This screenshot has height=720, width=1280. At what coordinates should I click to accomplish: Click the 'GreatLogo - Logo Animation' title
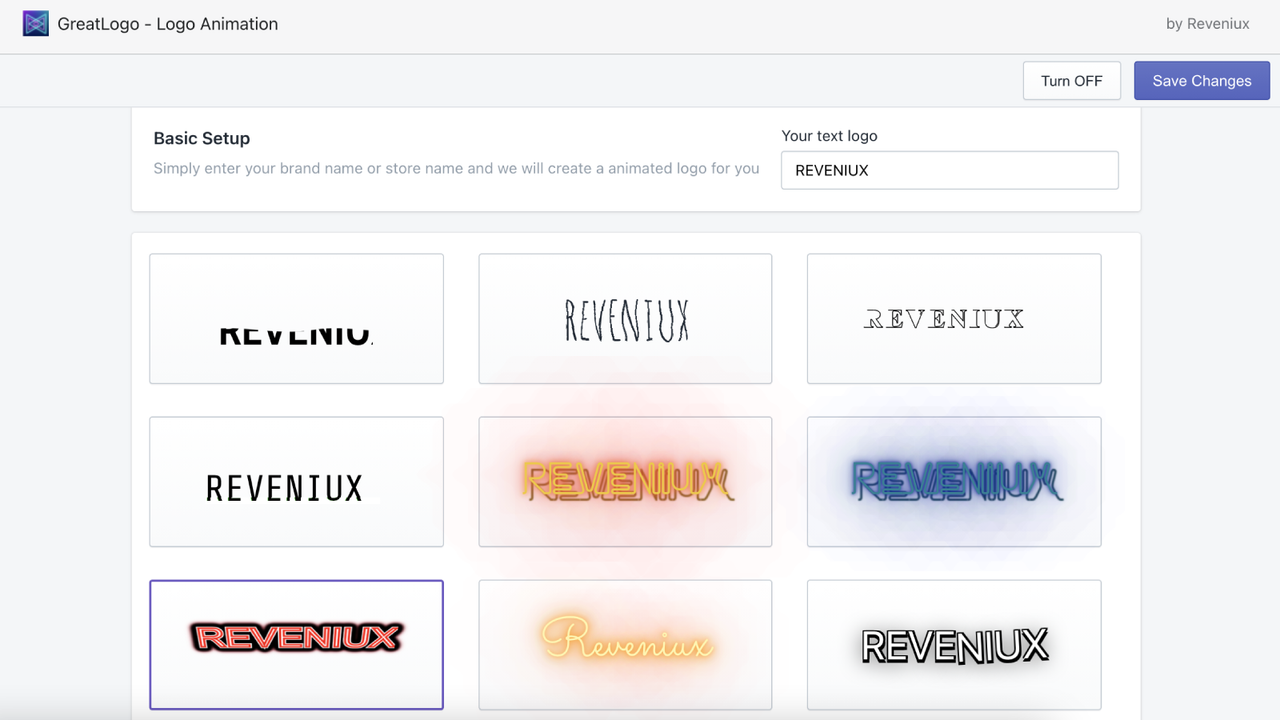[x=168, y=24]
